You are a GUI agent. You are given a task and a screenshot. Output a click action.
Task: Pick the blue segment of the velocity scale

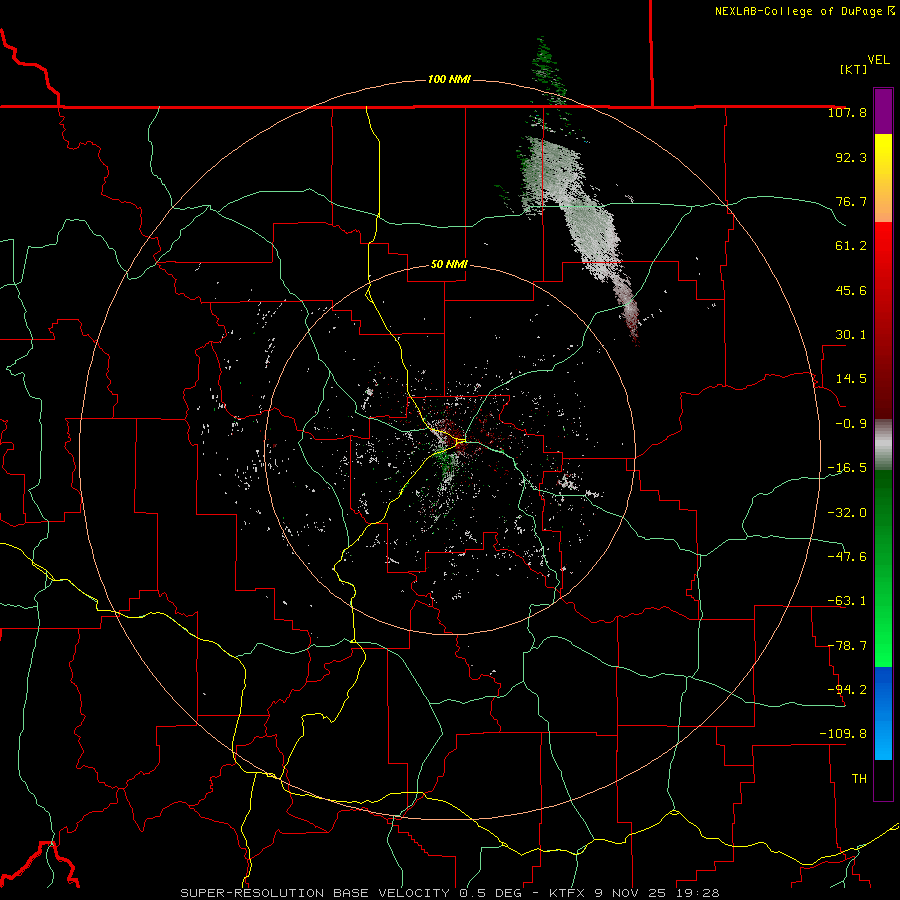click(883, 713)
